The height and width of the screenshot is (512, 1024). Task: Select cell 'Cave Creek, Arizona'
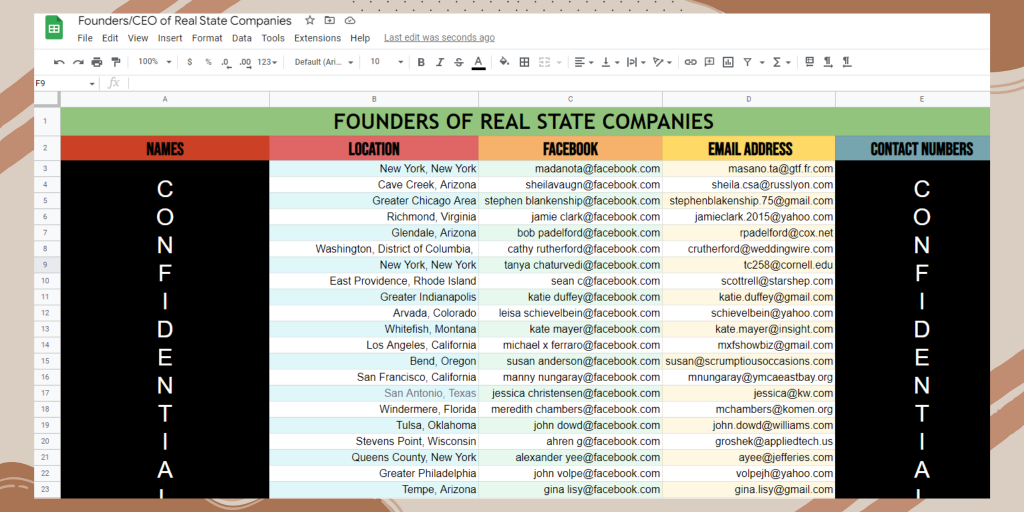coord(374,185)
